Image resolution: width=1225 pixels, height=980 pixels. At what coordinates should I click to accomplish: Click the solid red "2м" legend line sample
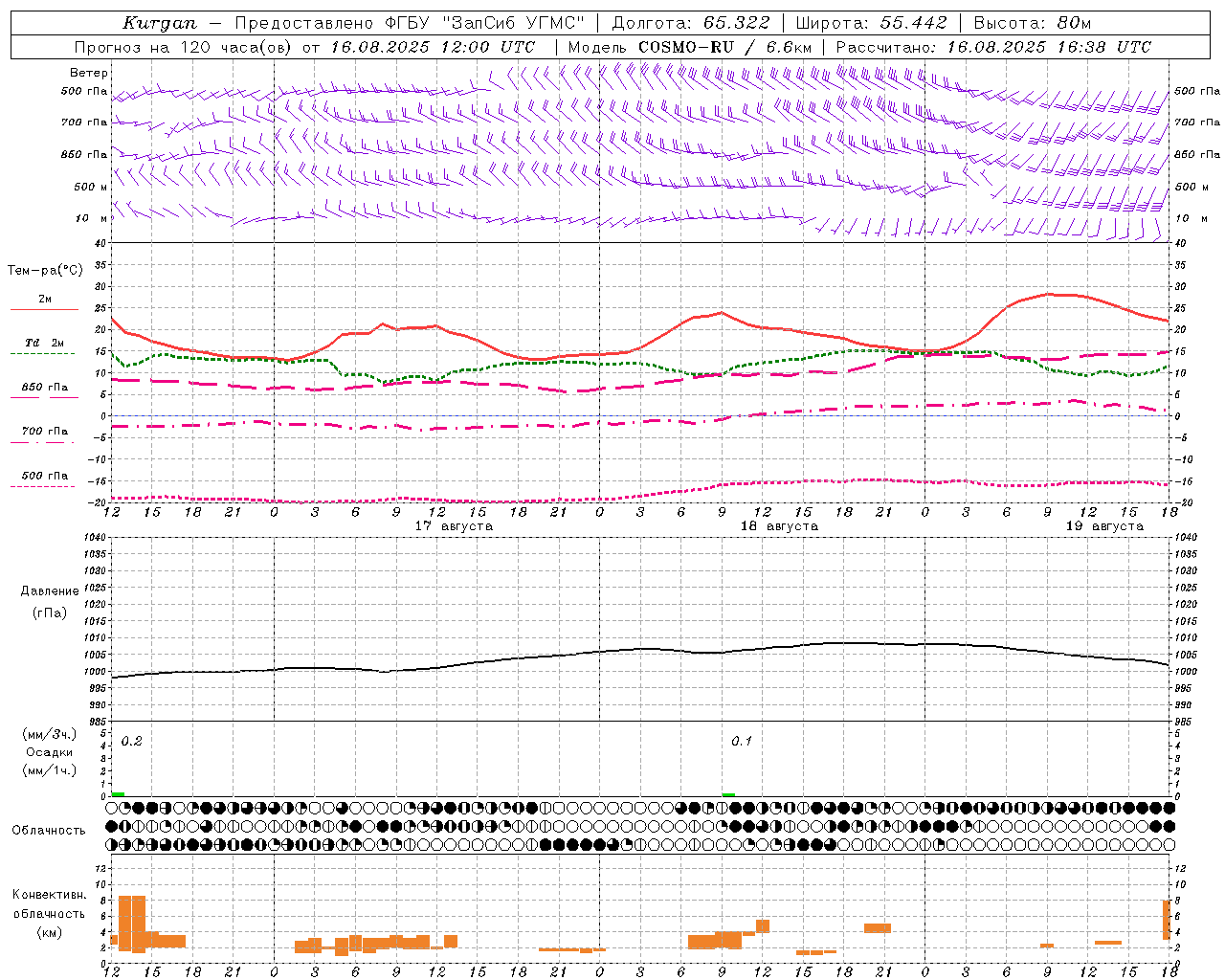(x=44, y=310)
